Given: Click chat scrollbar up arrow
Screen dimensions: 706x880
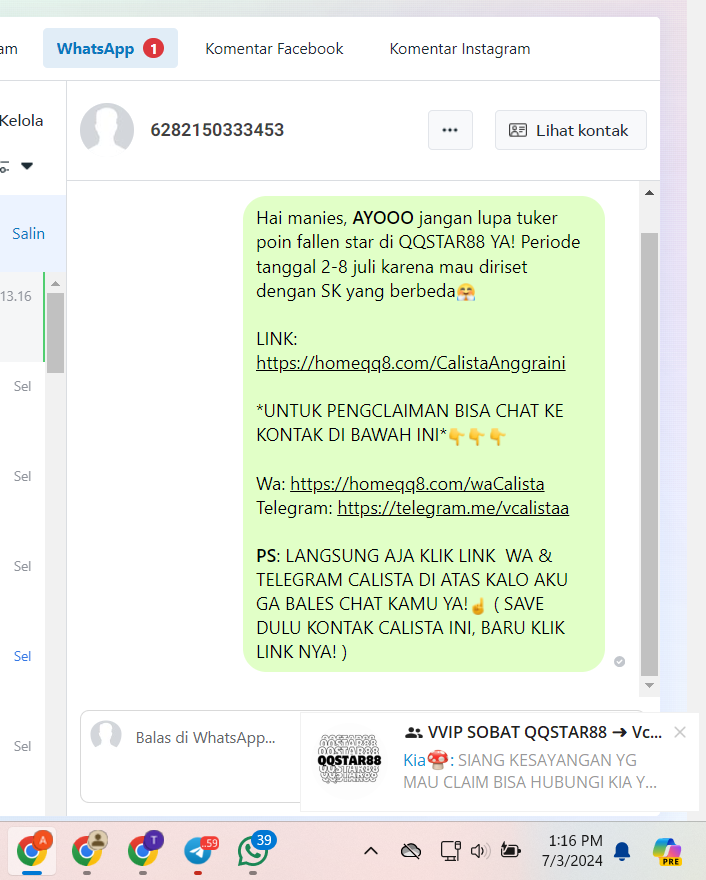Looking at the screenshot, I should click(649, 192).
